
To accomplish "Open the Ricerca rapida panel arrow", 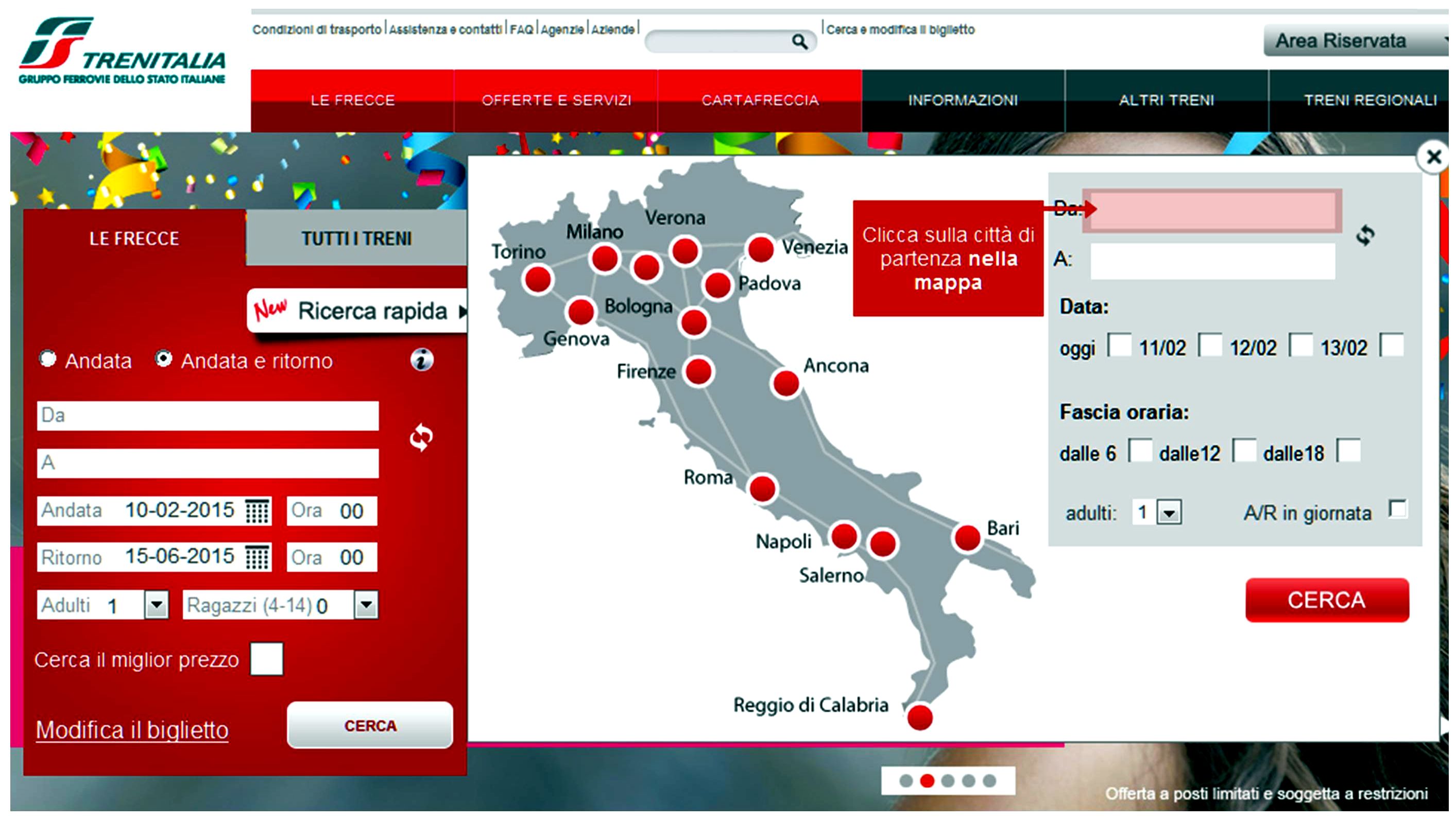I will [463, 312].
